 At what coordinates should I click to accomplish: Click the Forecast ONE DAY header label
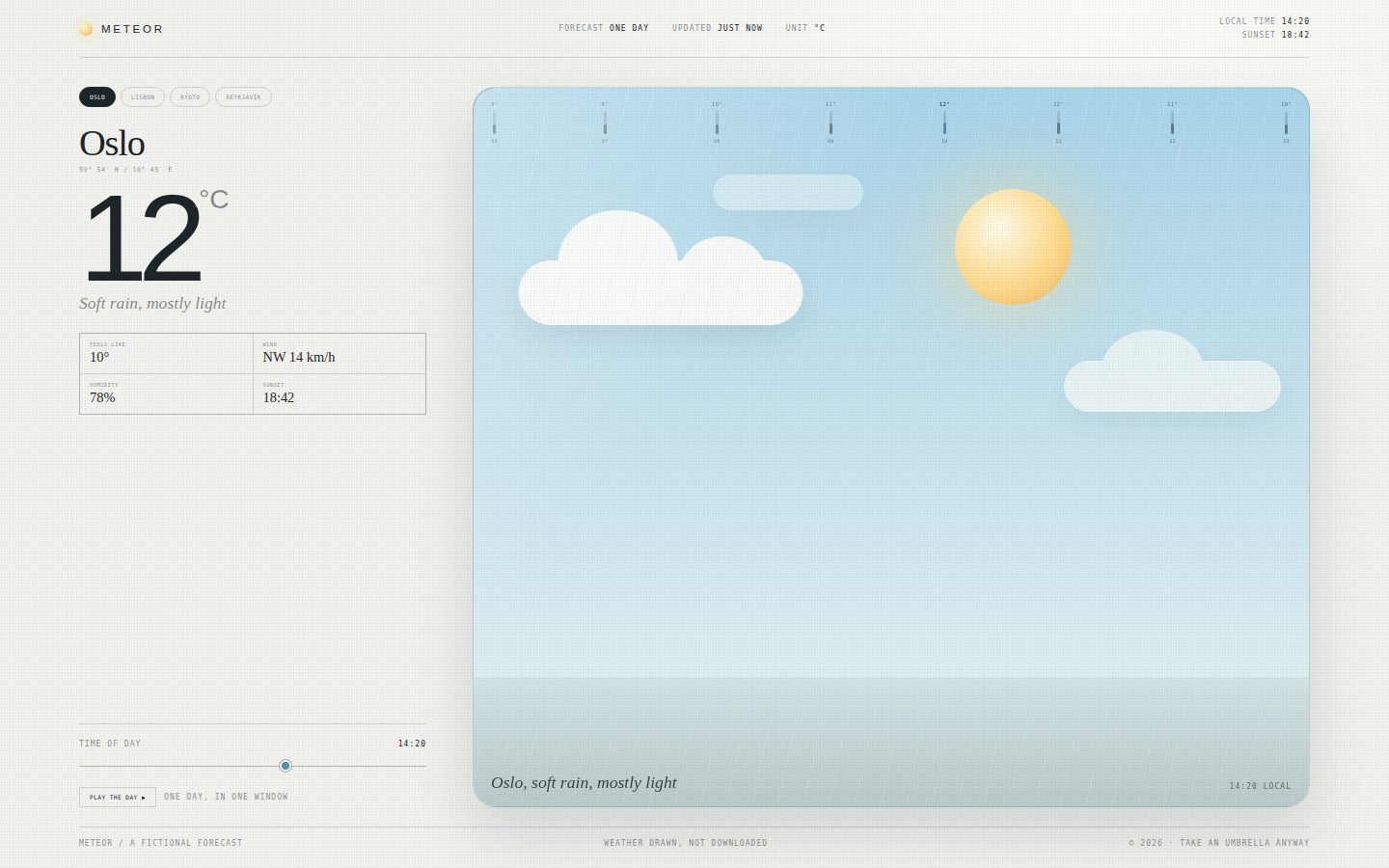[604, 28]
